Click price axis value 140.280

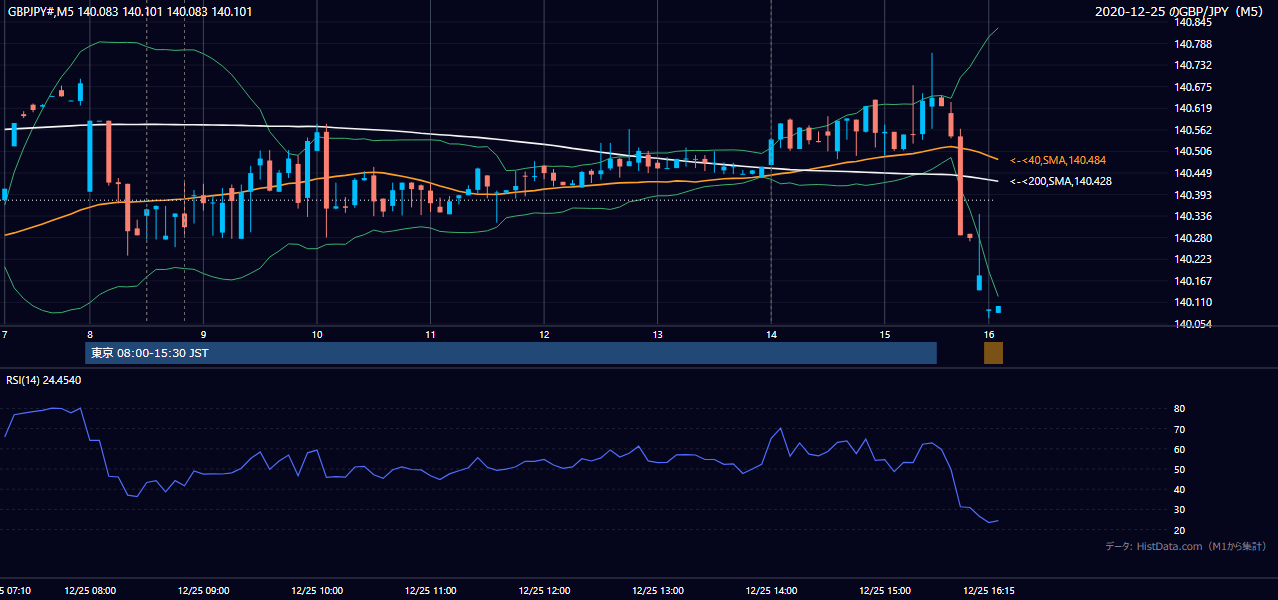tap(1192, 238)
